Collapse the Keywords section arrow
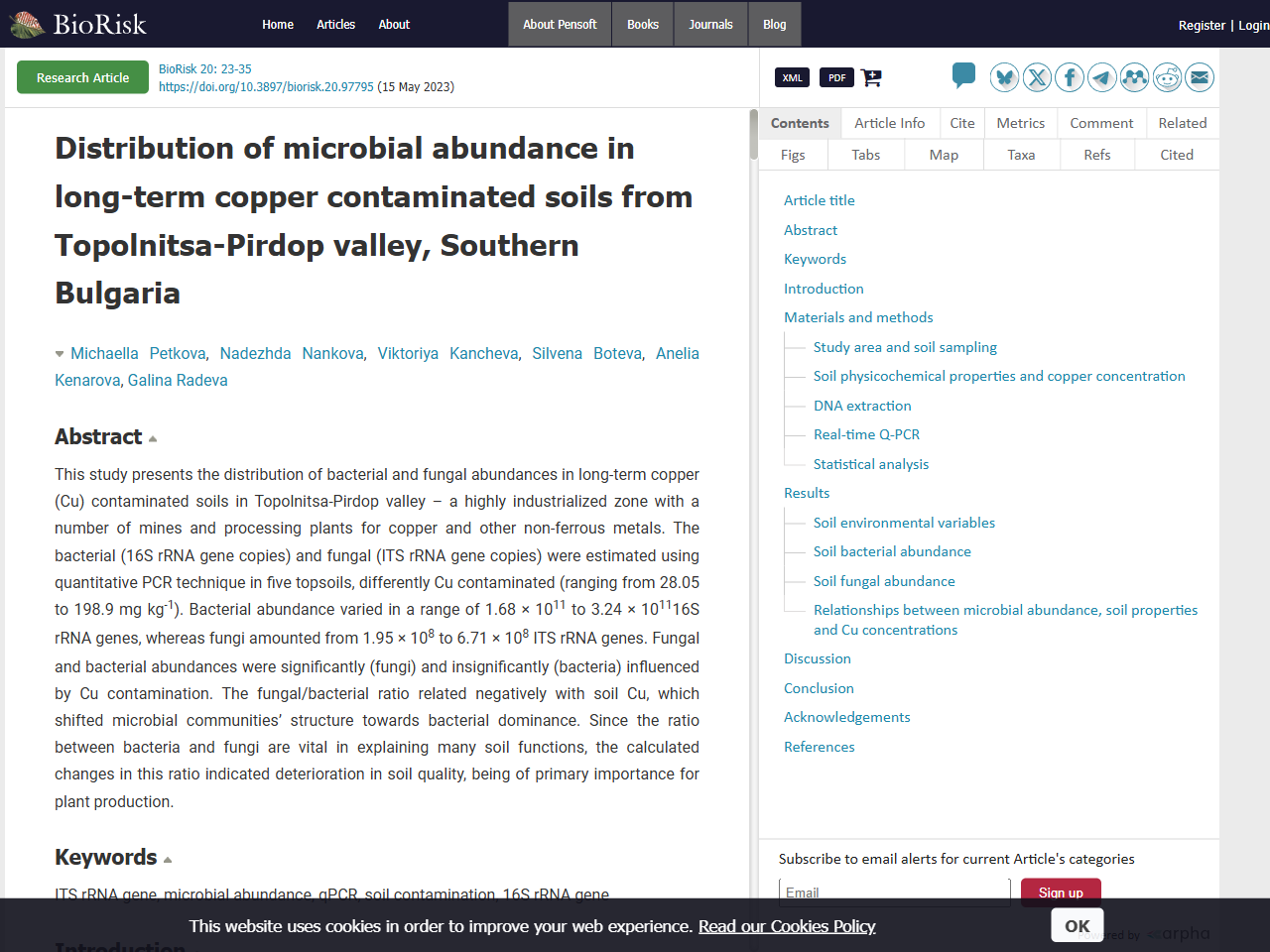Screen dimensions: 1270x952 tap(168, 860)
